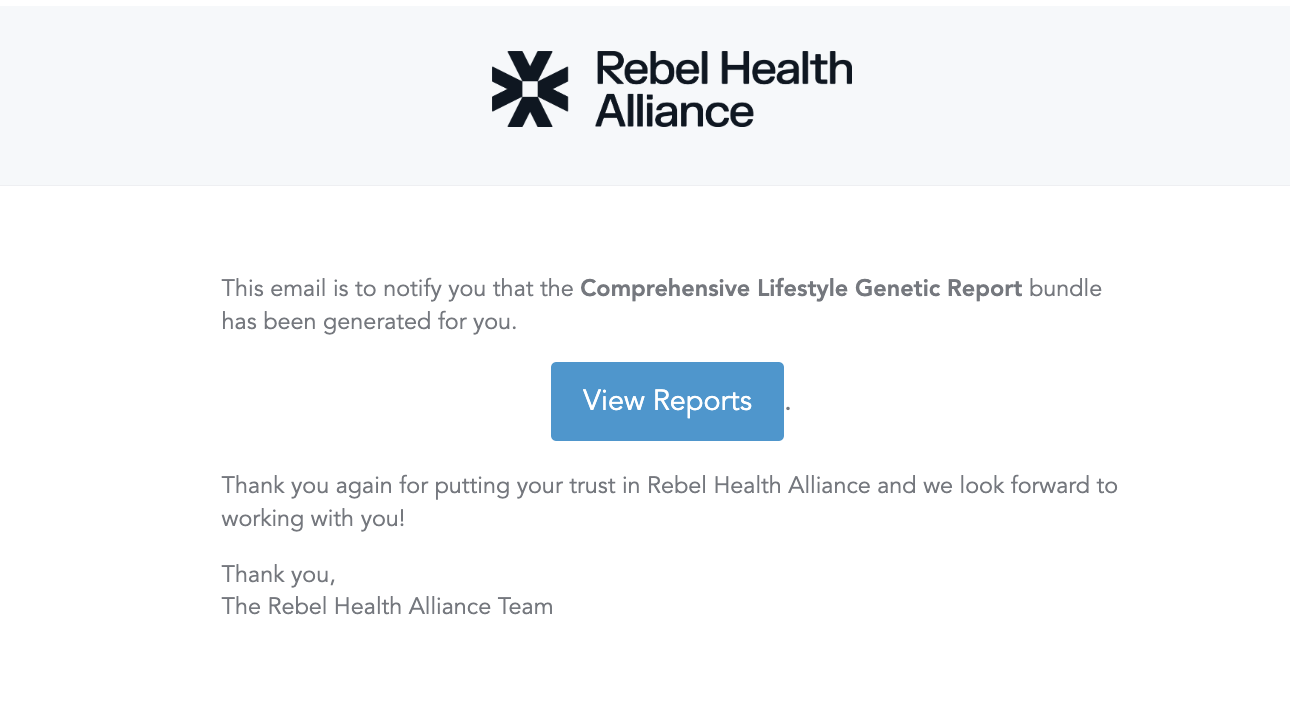Viewport: 1290px width, 706px height.
Task: Click the bold Comprehensive Lifestyle Genetic Report text
Action: coord(801,288)
